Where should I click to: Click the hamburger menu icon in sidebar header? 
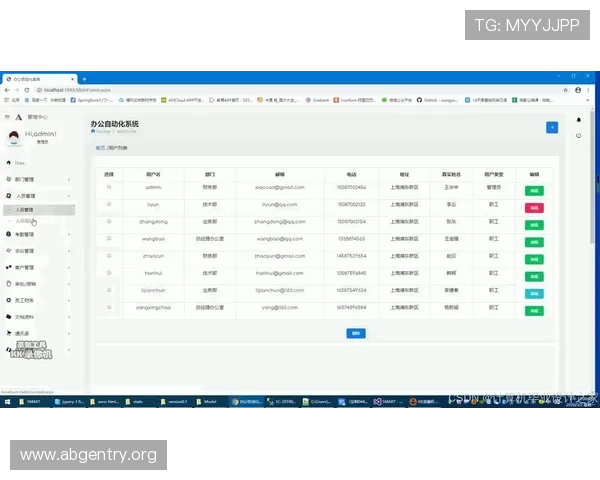pos(8,117)
